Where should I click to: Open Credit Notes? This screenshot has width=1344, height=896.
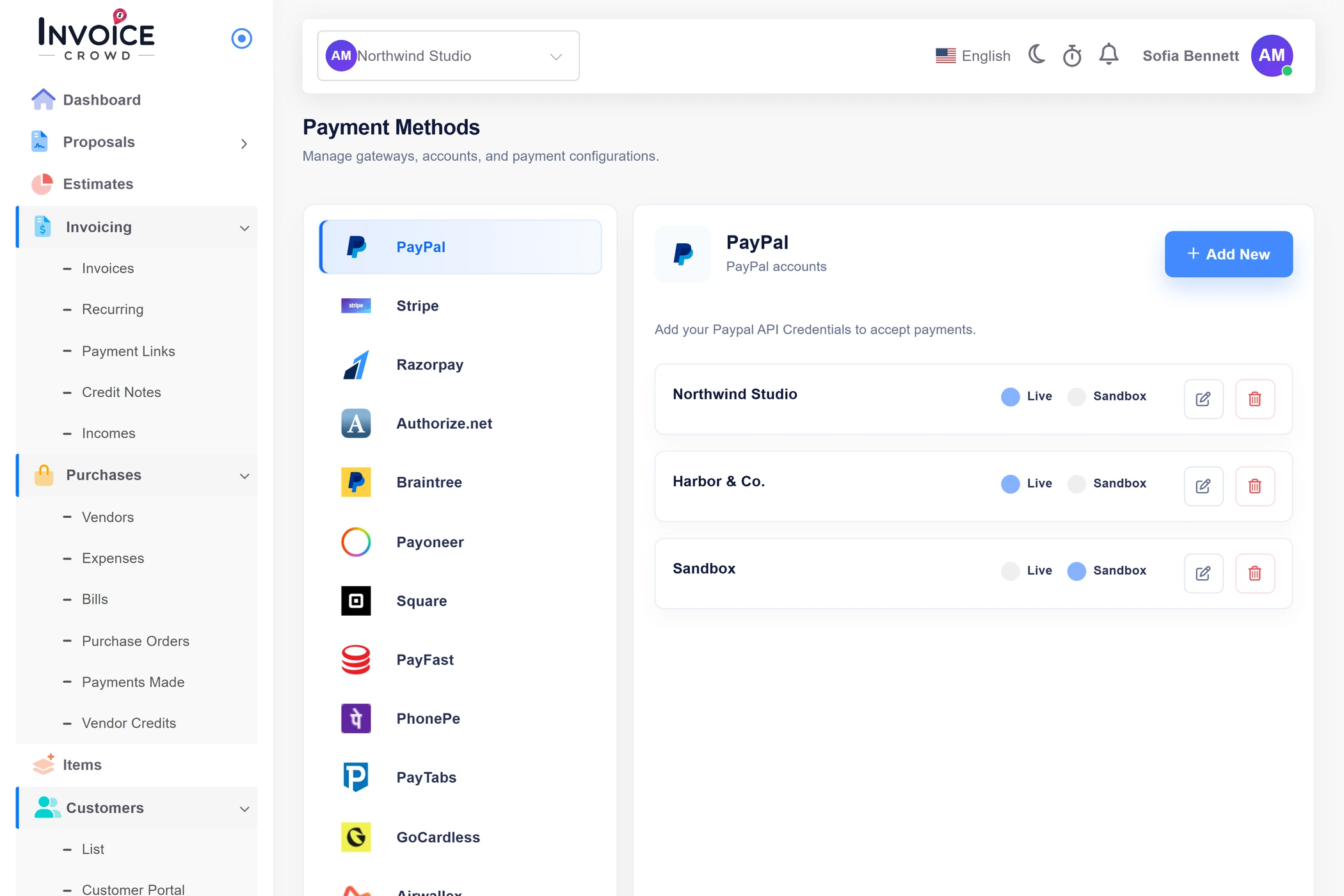click(121, 392)
